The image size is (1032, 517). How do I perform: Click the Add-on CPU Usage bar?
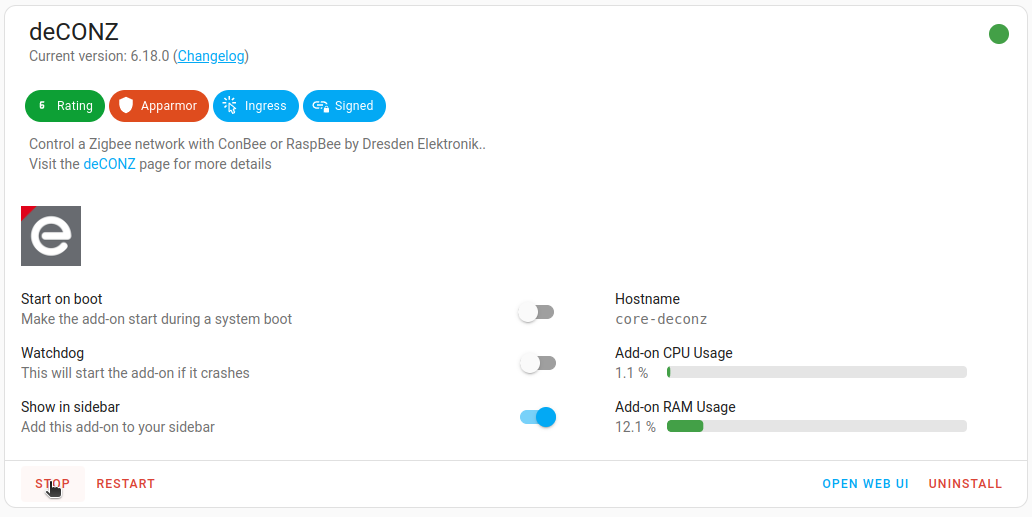tap(816, 372)
